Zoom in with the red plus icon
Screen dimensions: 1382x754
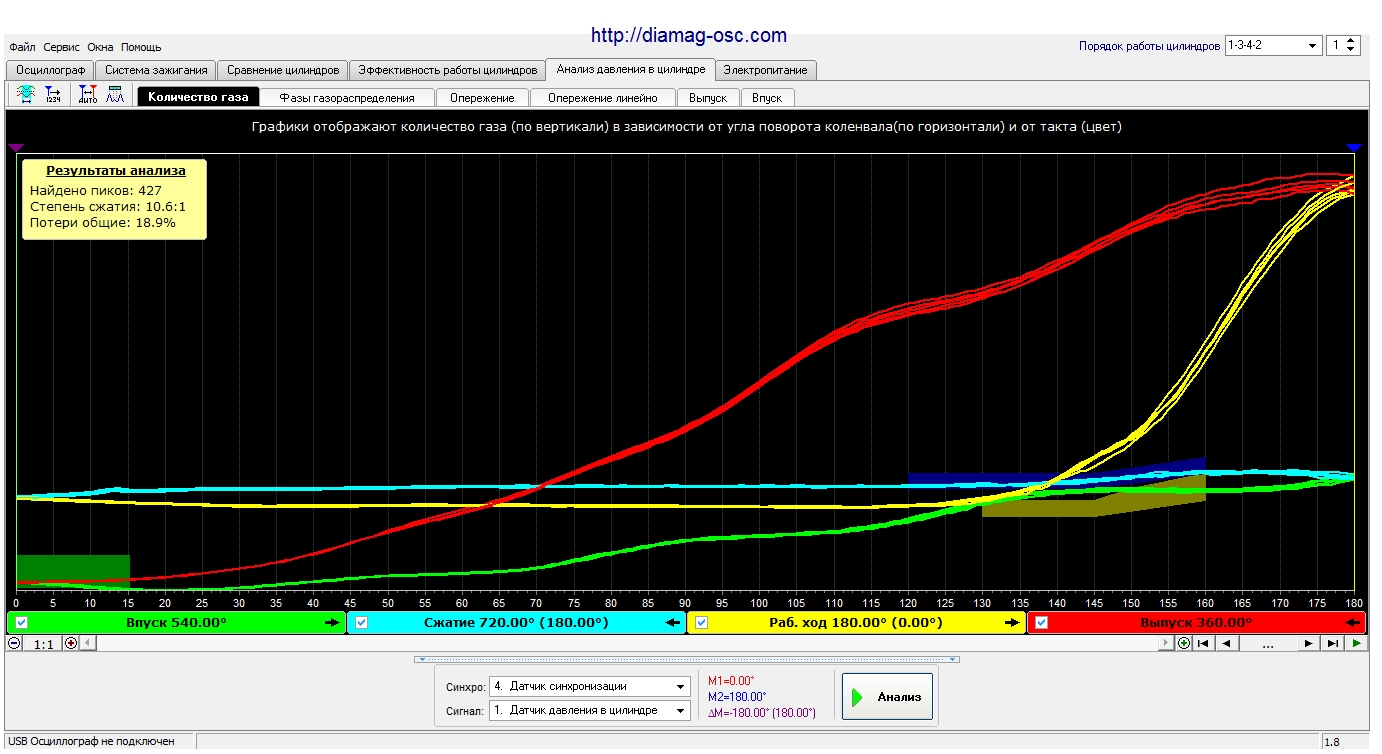pos(71,643)
